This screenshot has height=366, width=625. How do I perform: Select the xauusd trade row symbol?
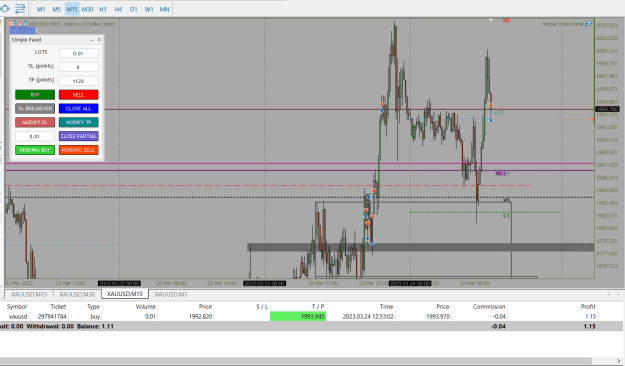[18, 317]
